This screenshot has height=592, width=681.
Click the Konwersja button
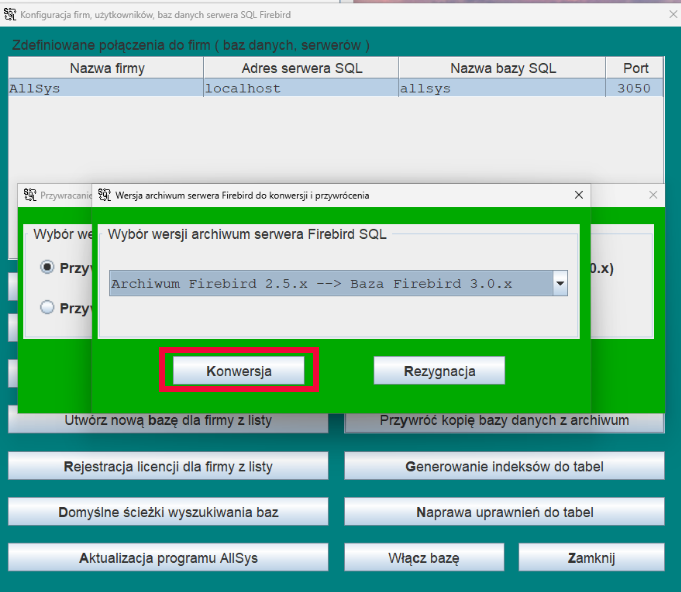pos(238,370)
